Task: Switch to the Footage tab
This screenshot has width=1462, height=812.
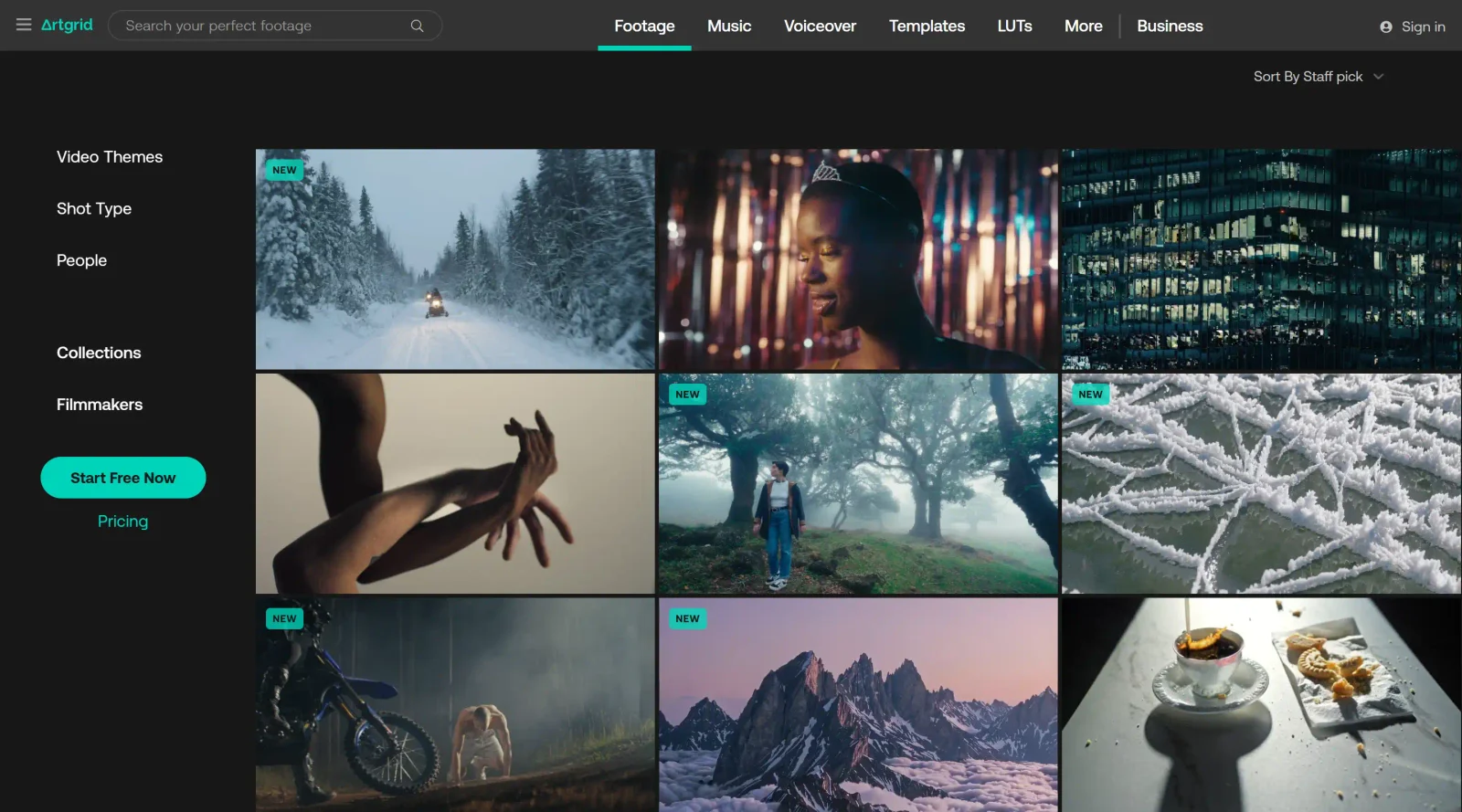Action: [644, 26]
